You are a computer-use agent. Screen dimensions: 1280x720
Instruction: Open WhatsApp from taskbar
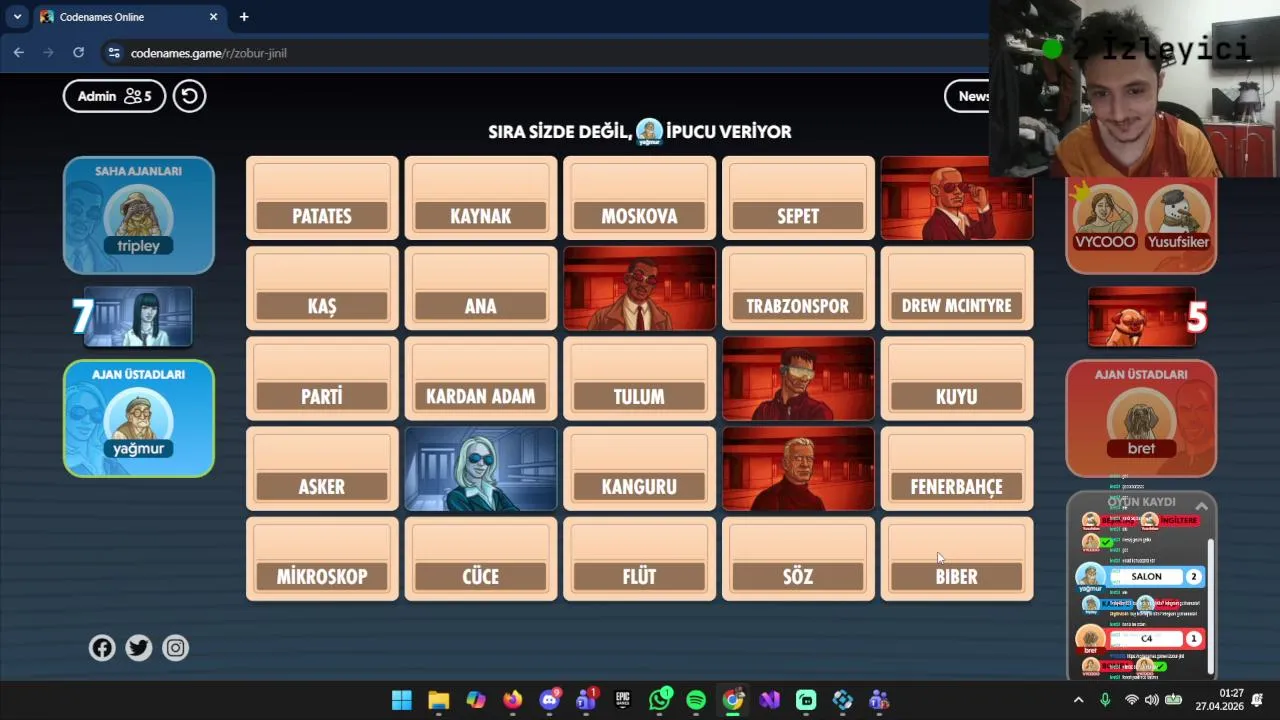[x=659, y=700]
